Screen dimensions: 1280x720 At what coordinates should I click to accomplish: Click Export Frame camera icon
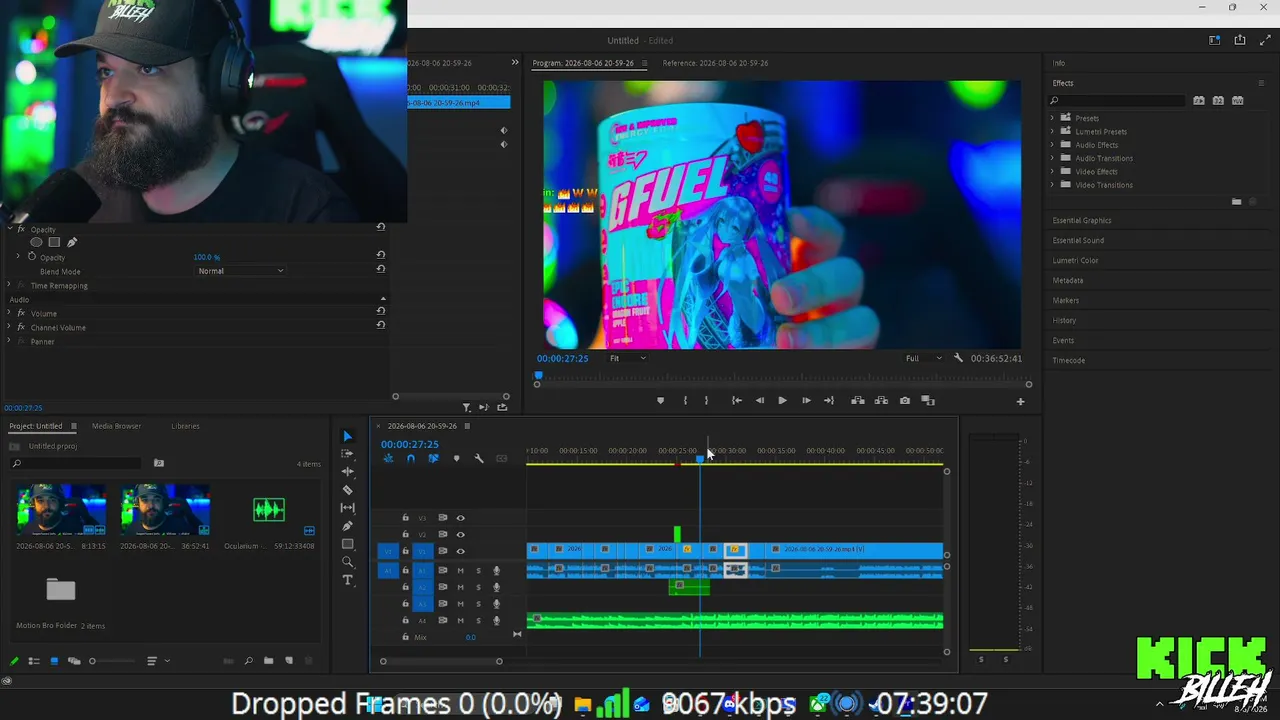[x=905, y=401]
